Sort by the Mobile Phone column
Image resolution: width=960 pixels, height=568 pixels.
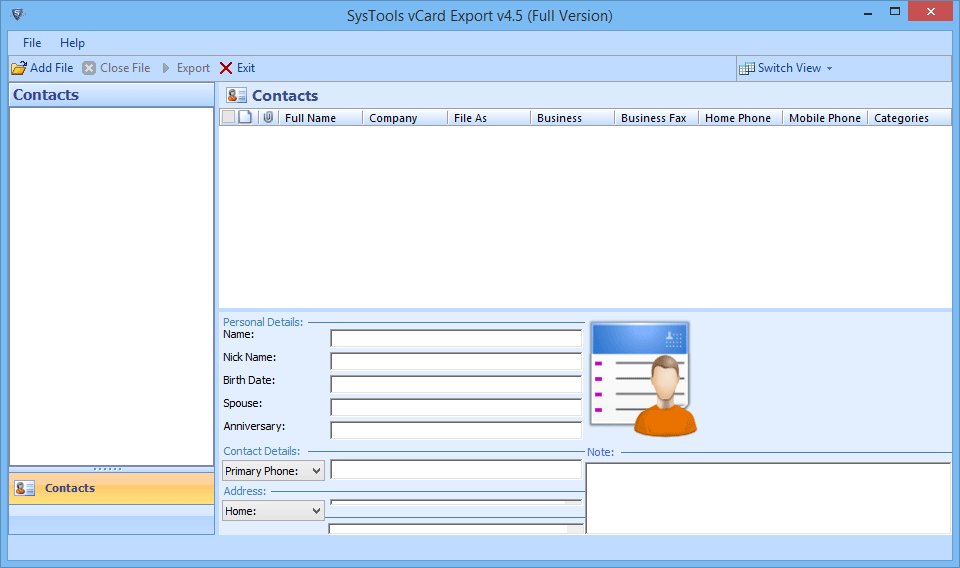(825, 118)
